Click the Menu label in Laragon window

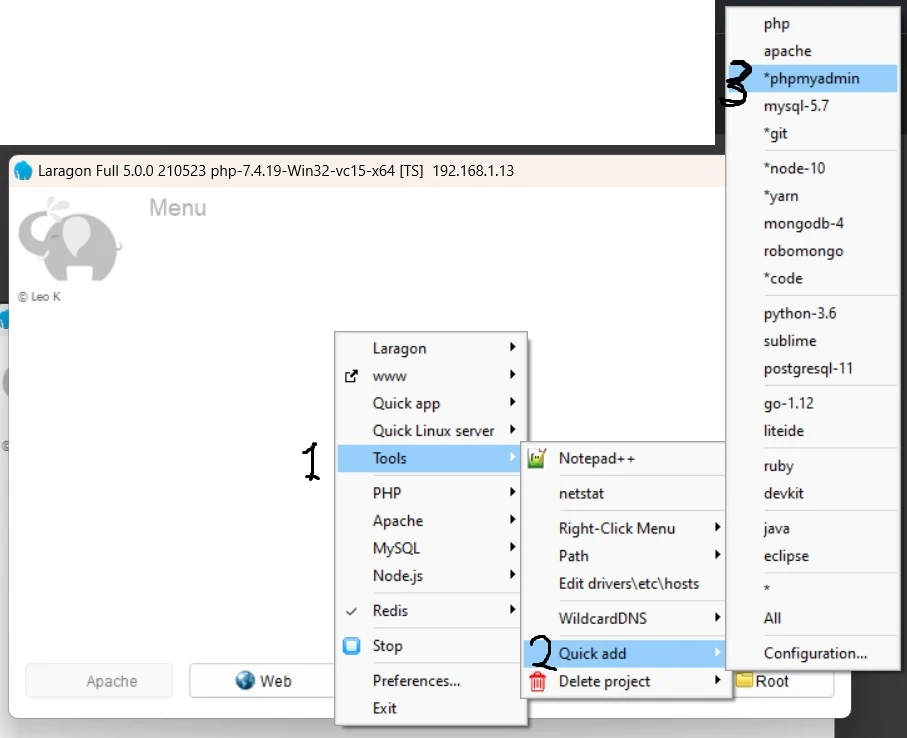(178, 208)
